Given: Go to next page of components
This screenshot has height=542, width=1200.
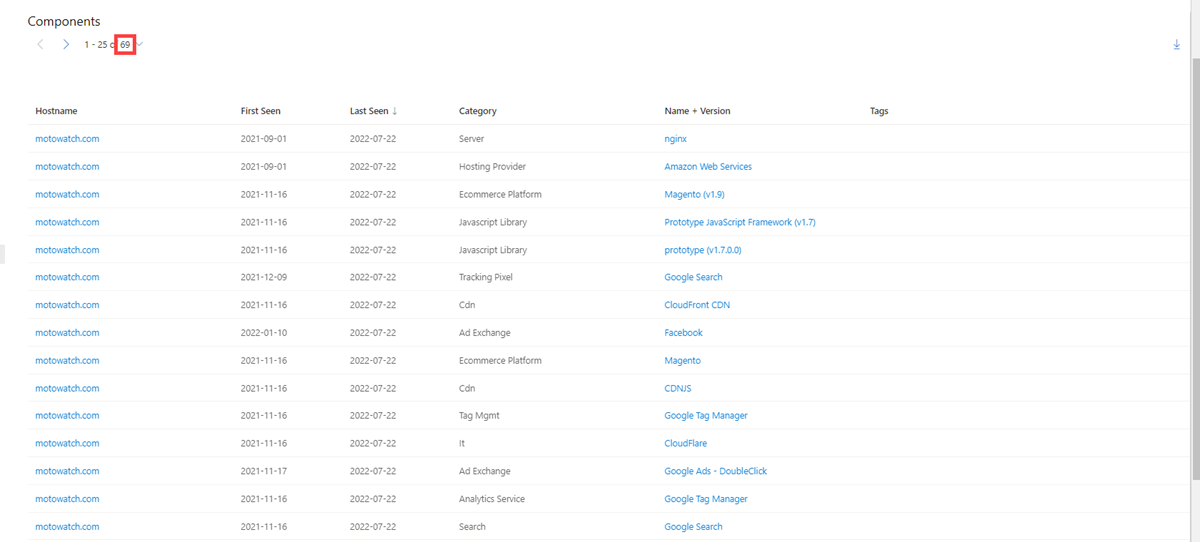Looking at the screenshot, I should 66,45.
